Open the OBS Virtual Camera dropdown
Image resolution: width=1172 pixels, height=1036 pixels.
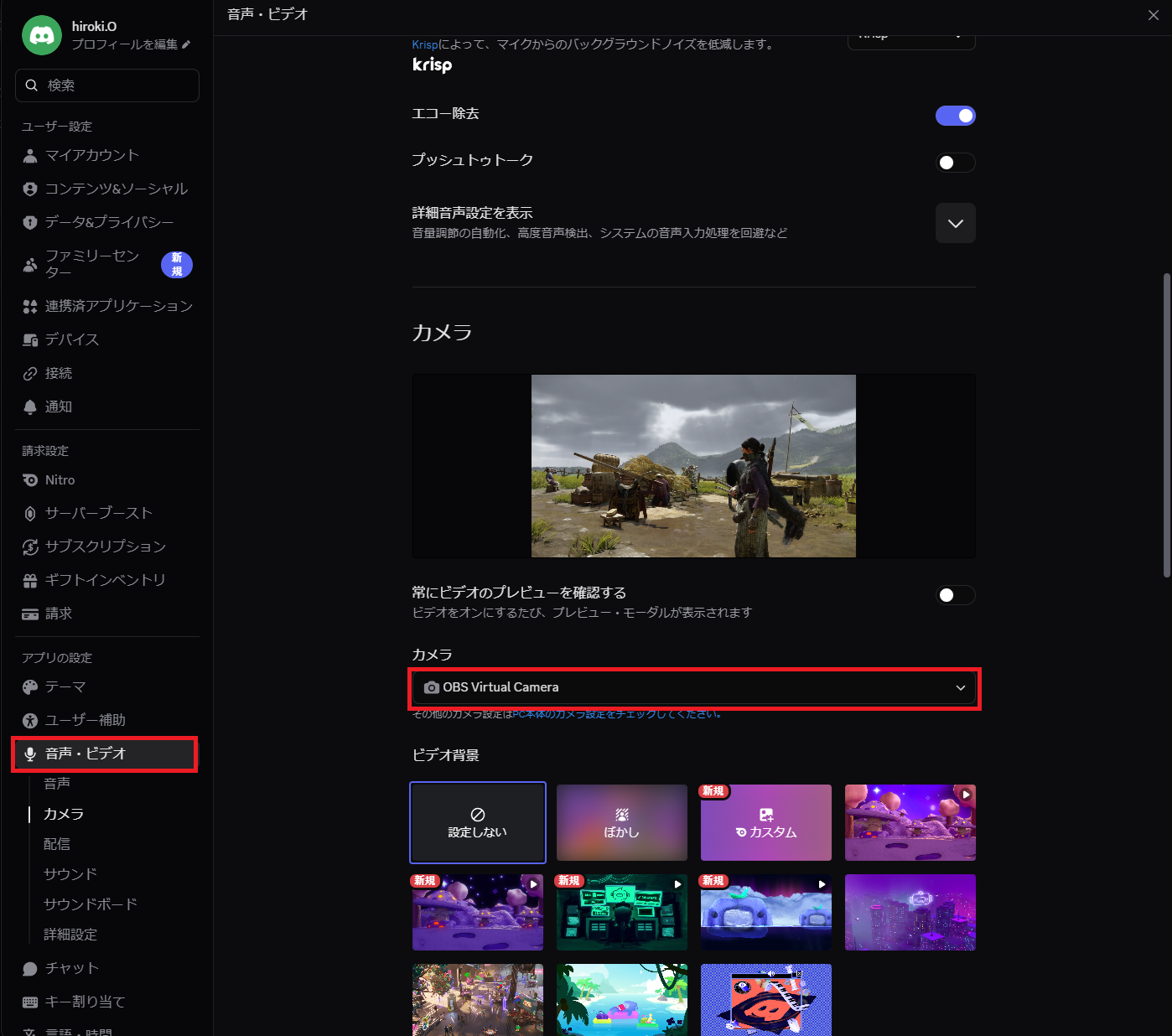[694, 687]
